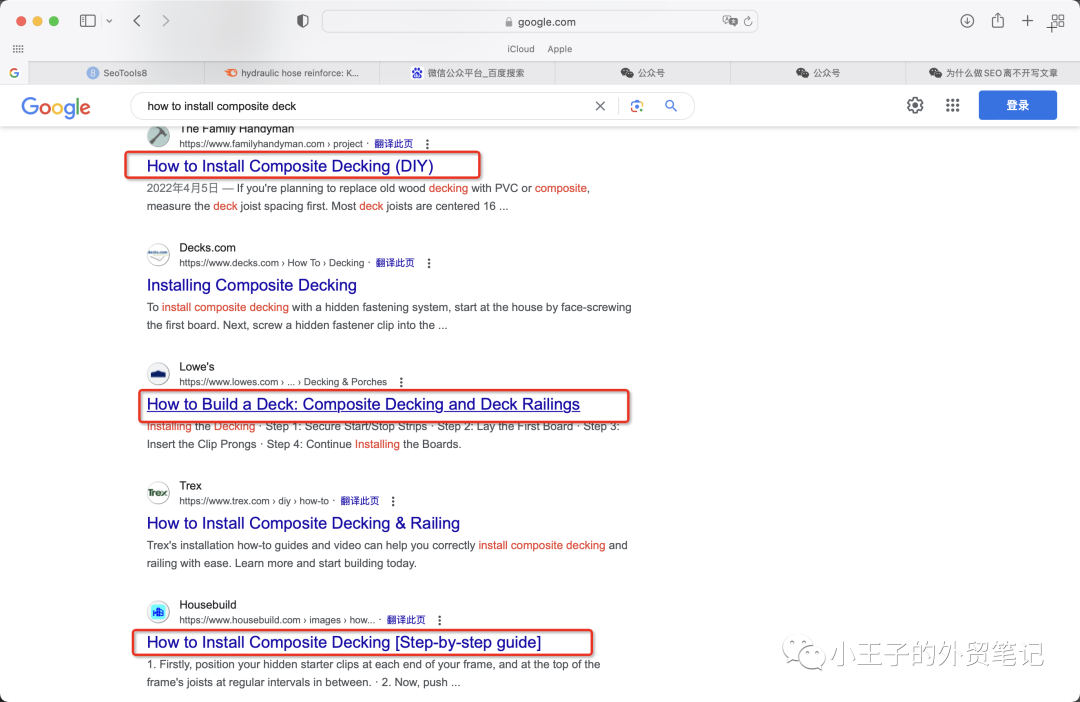Click the blue 登录 sign-in button
The width and height of the screenshot is (1080, 702).
click(1017, 105)
